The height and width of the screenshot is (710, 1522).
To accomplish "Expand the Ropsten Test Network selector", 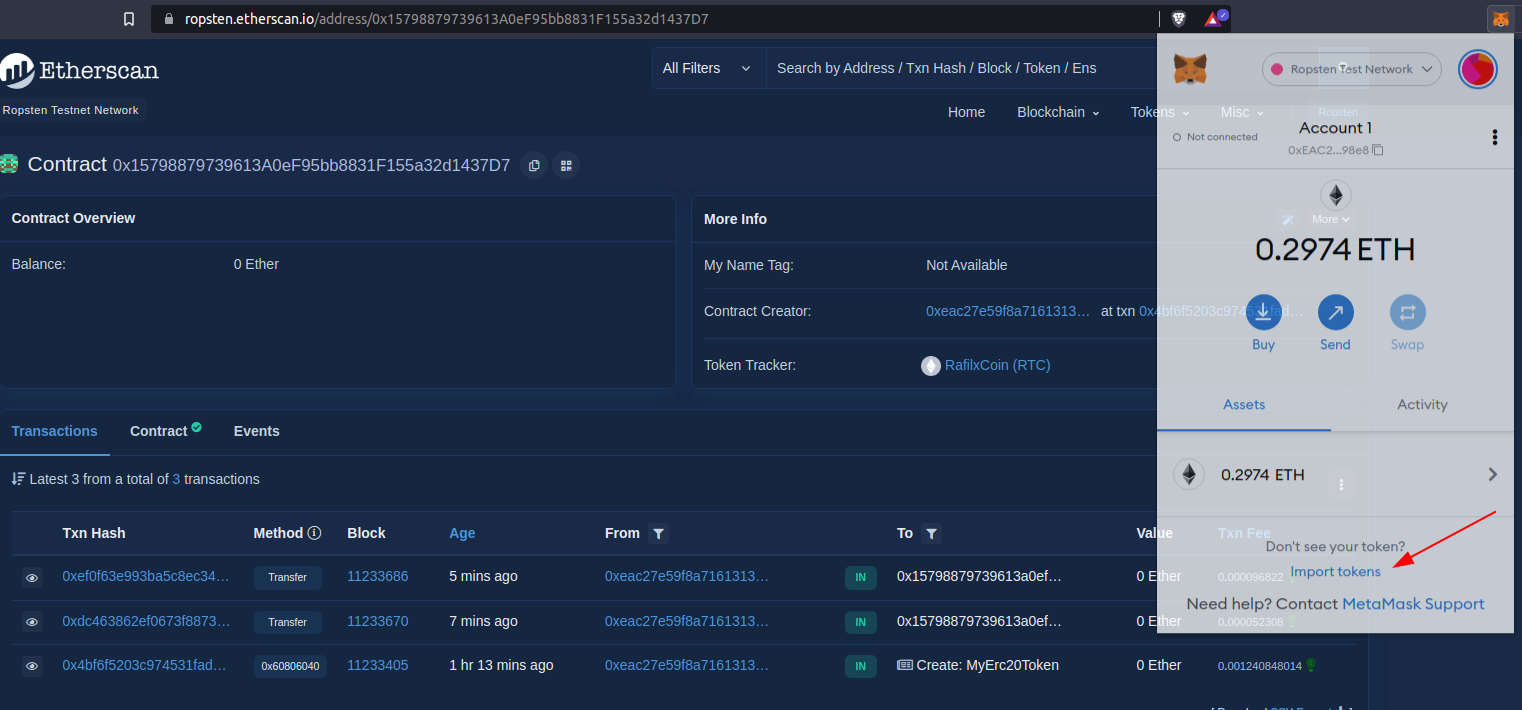I will tap(1352, 69).
